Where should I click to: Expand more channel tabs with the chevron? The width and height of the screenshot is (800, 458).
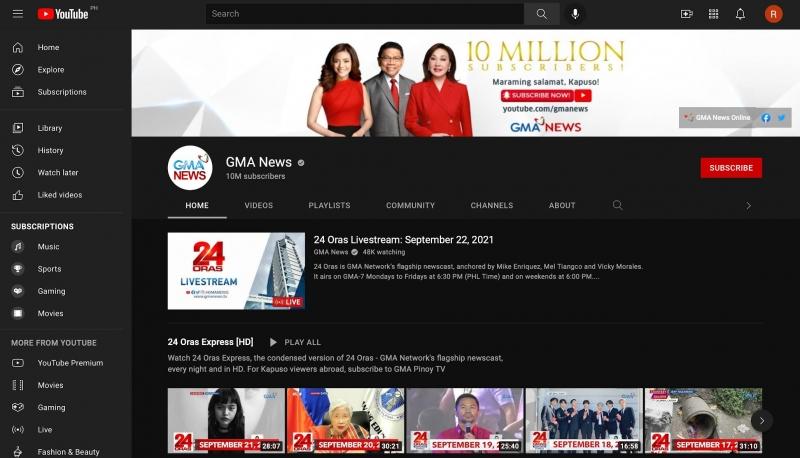pos(748,206)
